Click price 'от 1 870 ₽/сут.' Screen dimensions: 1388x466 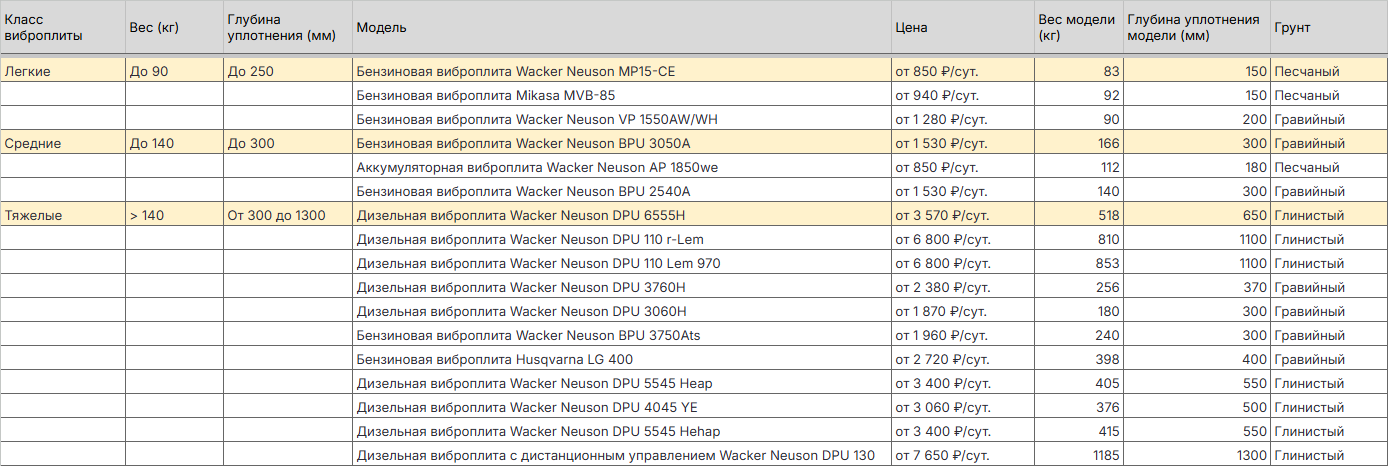click(x=963, y=312)
